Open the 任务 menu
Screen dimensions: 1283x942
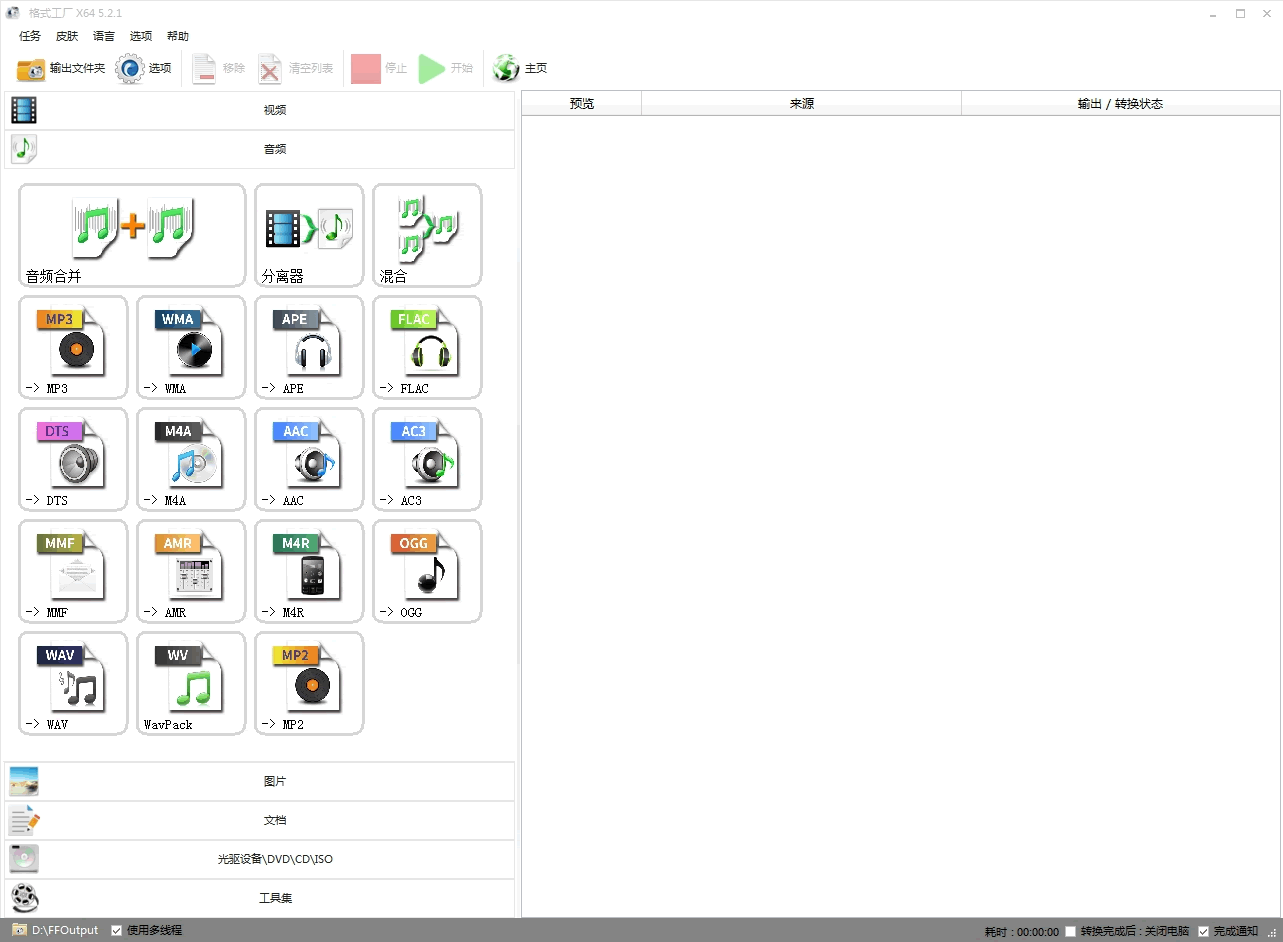[30, 36]
